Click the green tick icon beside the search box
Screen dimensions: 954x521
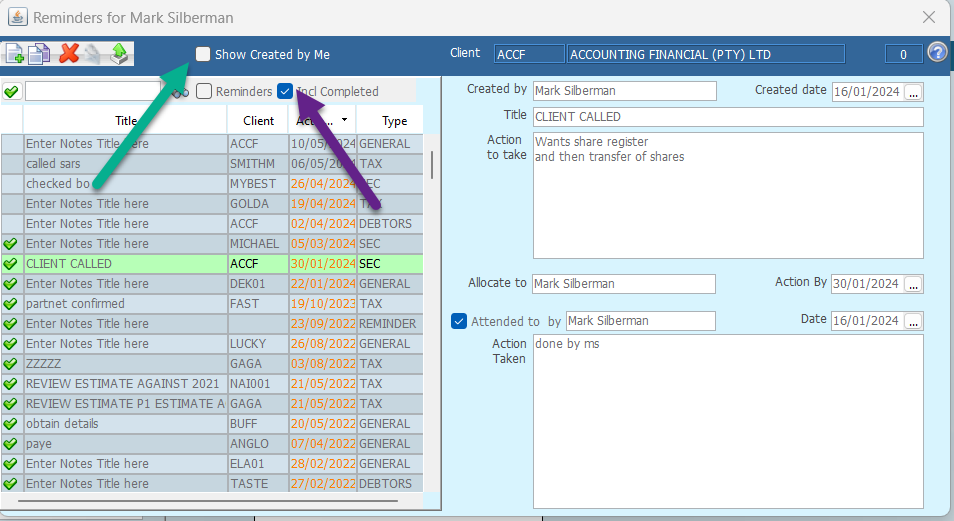tap(11, 92)
